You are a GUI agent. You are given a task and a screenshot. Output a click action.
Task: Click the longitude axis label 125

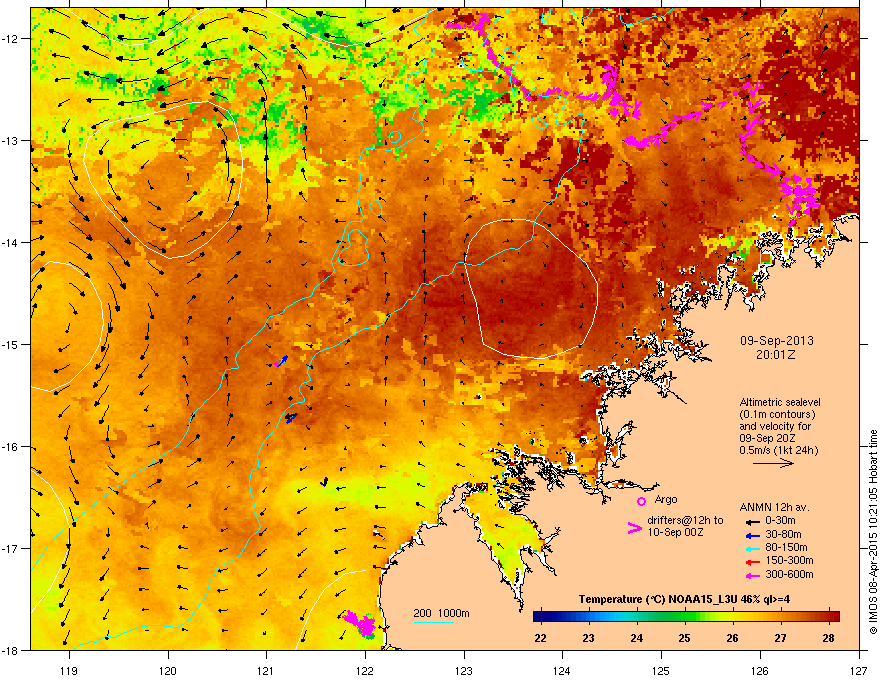pyautogui.click(x=661, y=670)
